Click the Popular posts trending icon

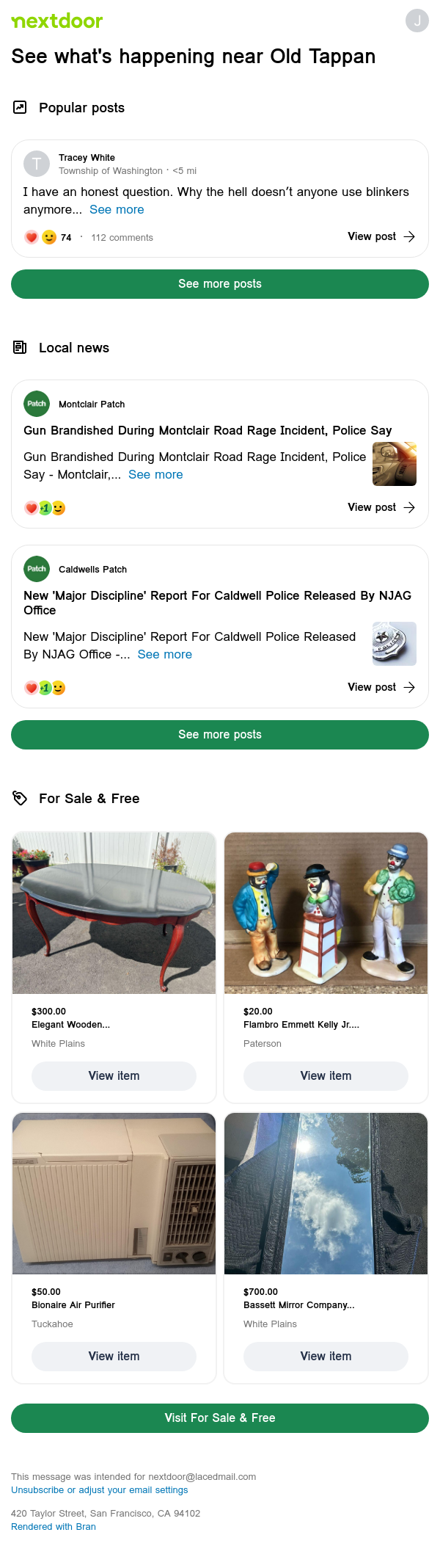pyautogui.click(x=20, y=107)
